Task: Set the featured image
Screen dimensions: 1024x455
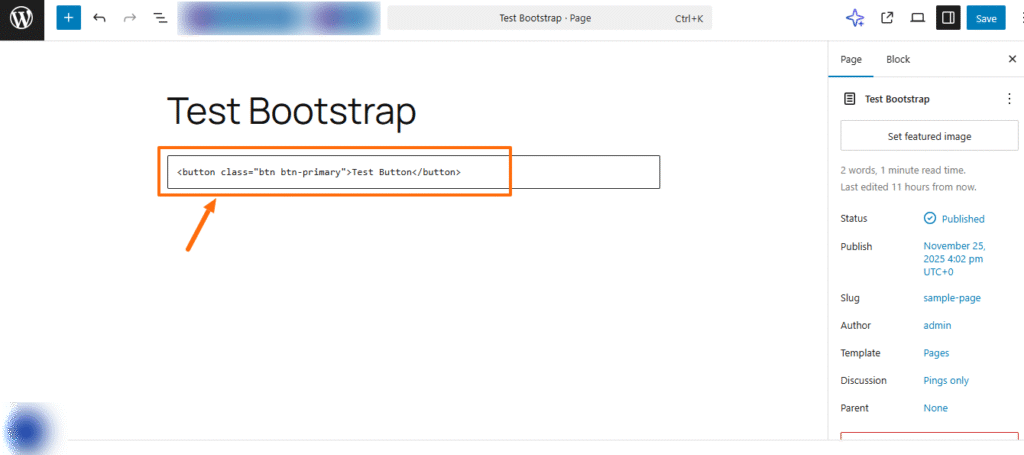Action: click(929, 137)
